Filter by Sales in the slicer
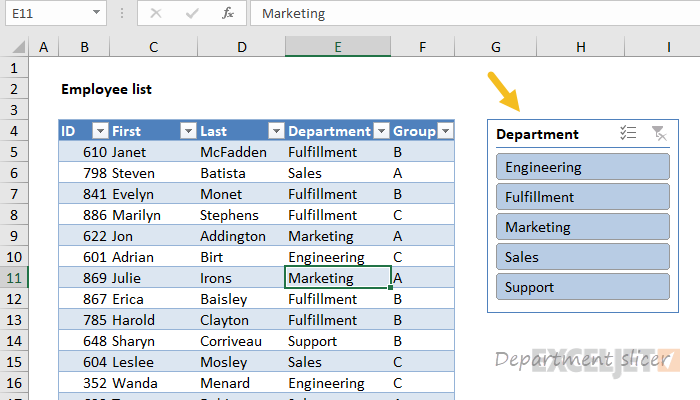This screenshot has width=700, height=400. tap(583, 257)
